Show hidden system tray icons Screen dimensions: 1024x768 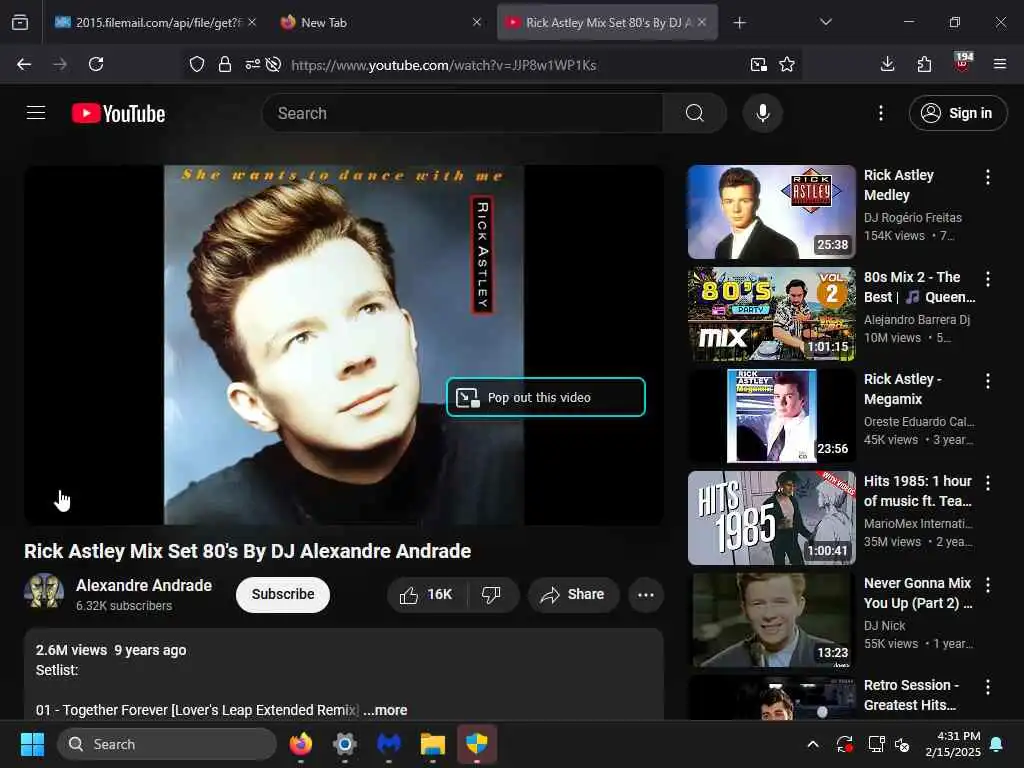tap(812, 744)
